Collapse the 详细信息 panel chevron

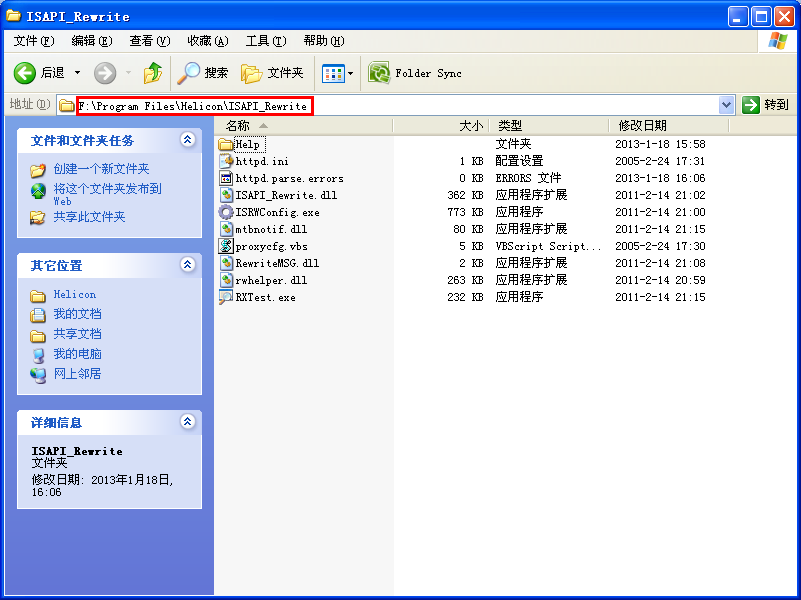(x=187, y=421)
